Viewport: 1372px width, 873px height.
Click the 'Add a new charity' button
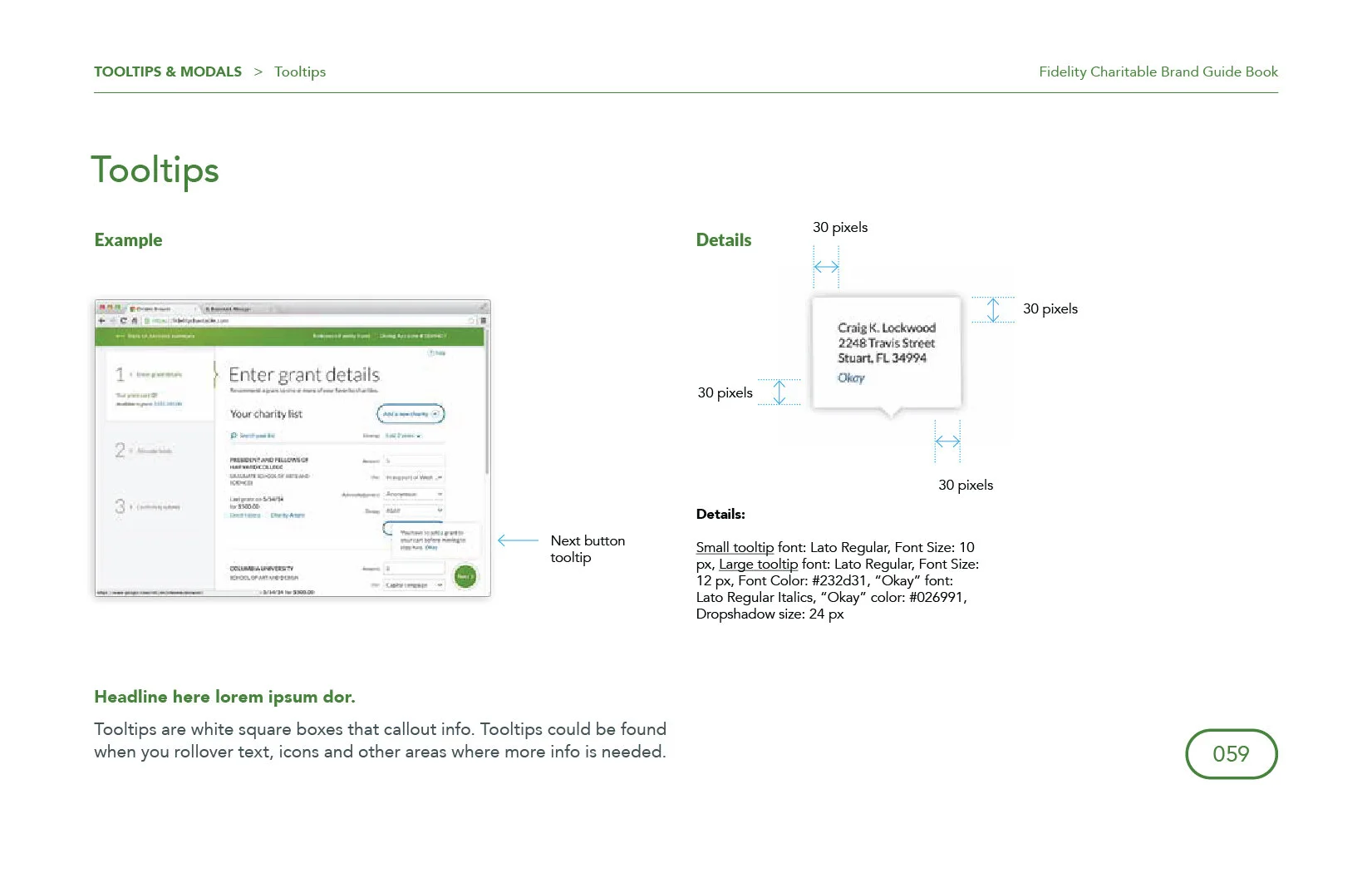[411, 413]
